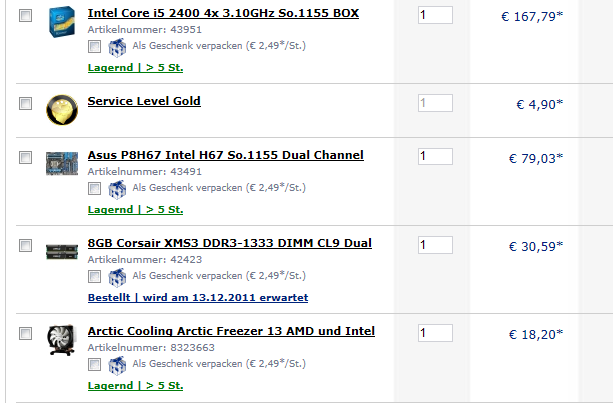Focus quantity field for Asus P8H67
The image size is (613, 403).
tap(436, 156)
